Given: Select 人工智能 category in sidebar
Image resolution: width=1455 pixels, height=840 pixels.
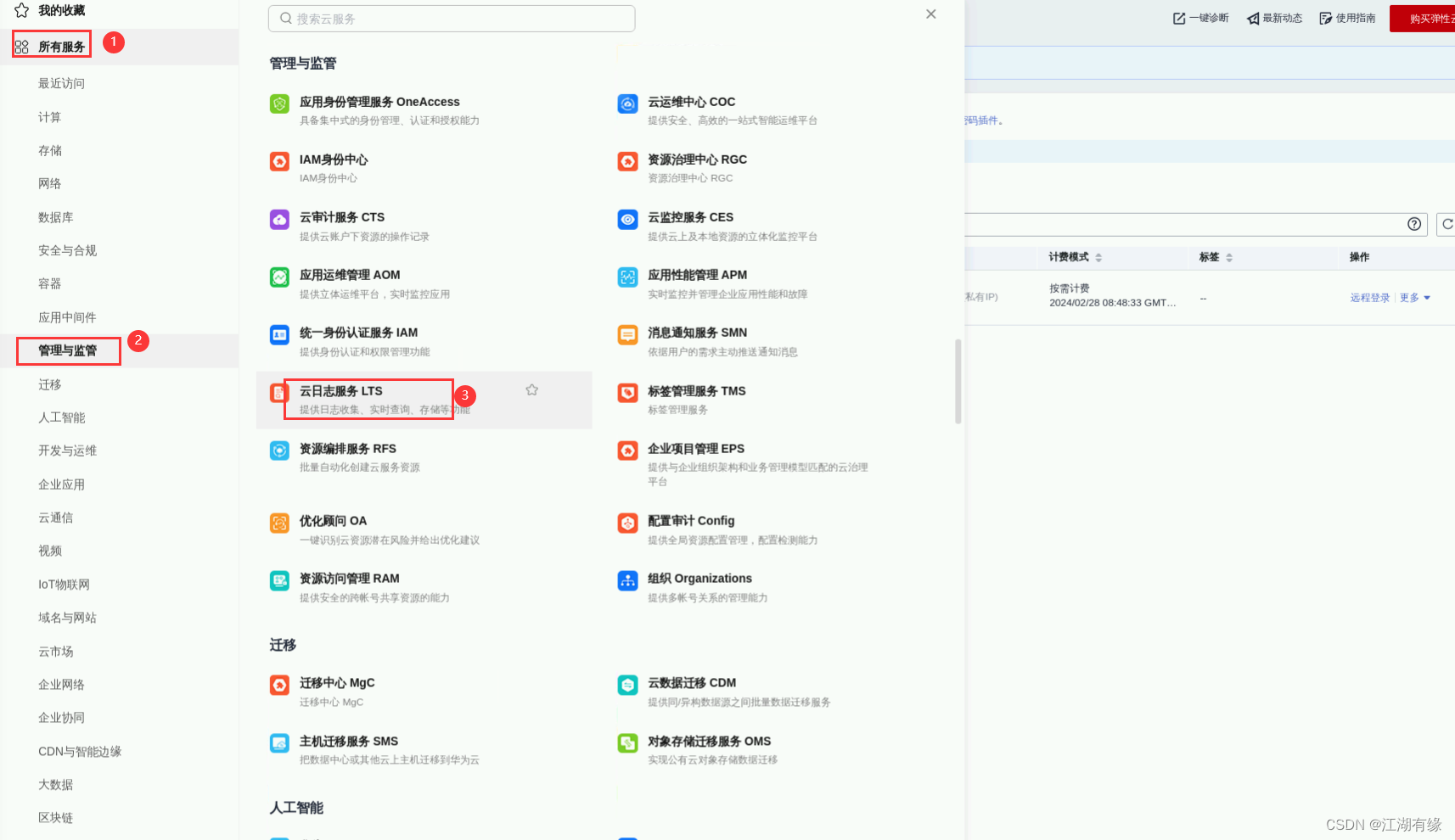Looking at the screenshot, I should click(x=61, y=417).
